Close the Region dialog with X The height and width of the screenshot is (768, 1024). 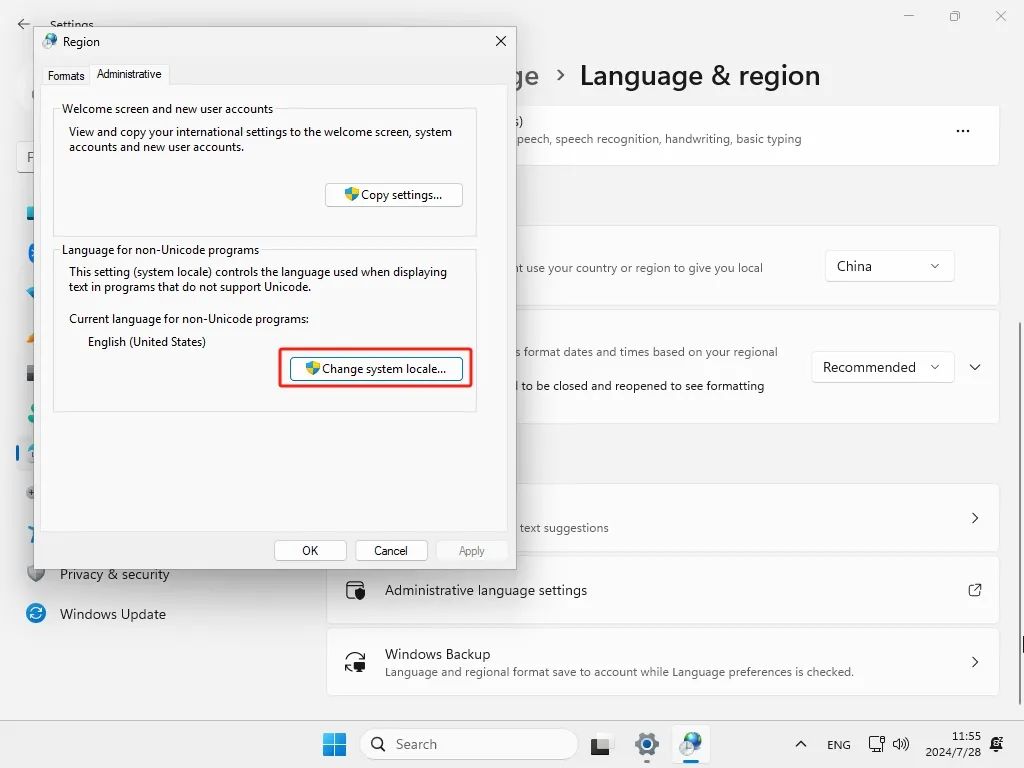[501, 41]
